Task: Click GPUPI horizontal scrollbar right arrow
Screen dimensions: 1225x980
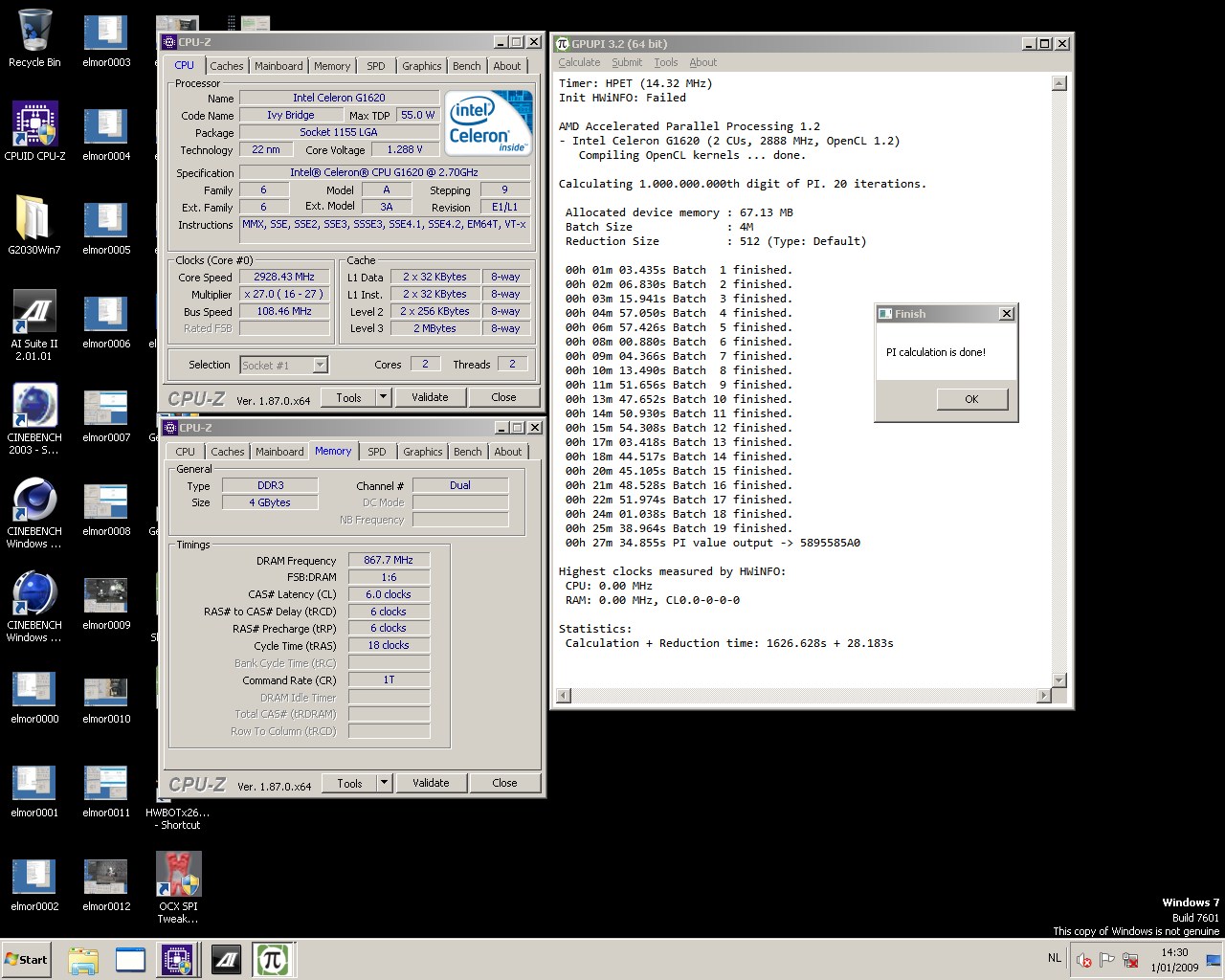Action: 1044,695
